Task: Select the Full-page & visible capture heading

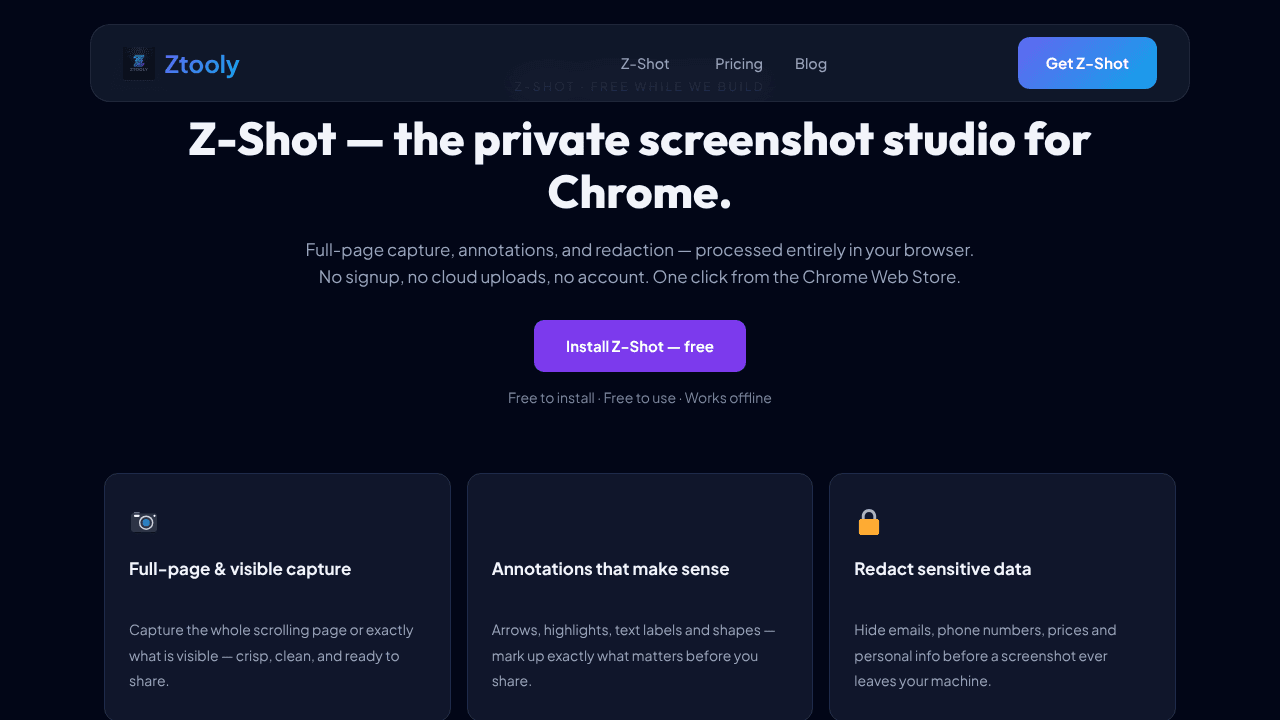Action: (240, 569)
